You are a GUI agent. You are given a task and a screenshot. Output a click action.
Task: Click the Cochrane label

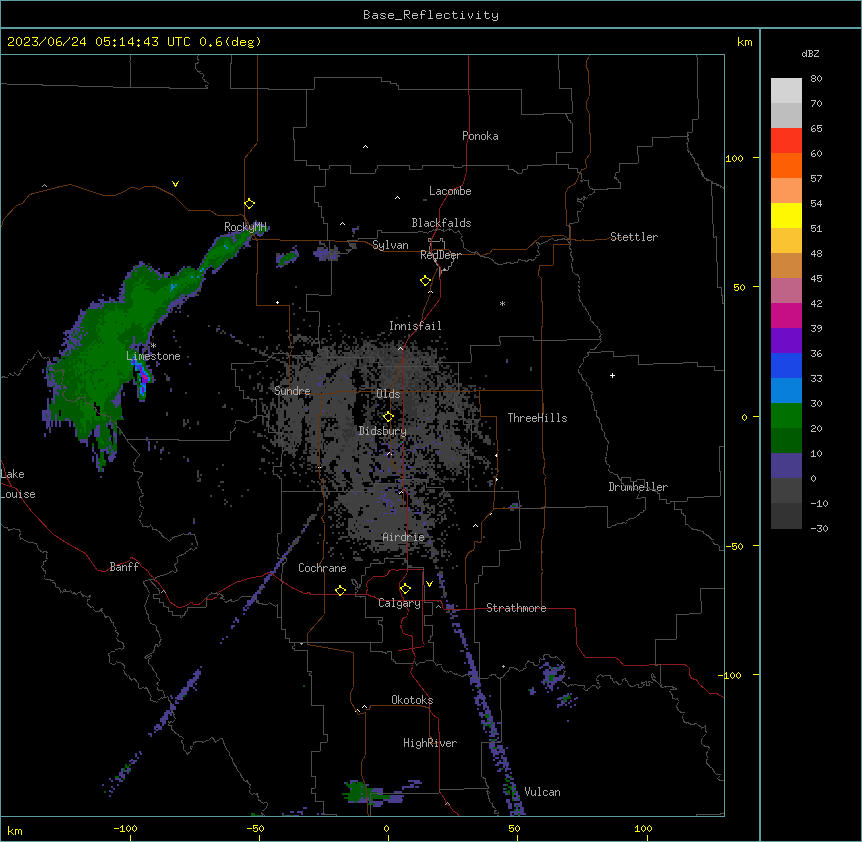322,568
